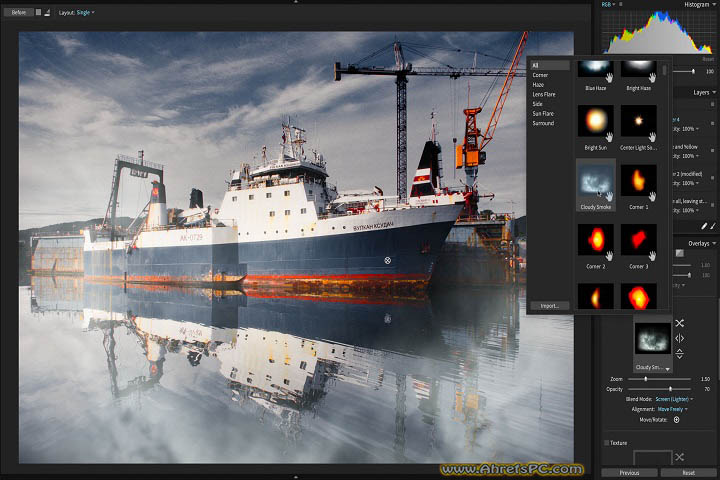Click the shuffle overlay icon
The image size is (720, 480).
(x=680, y=323)
